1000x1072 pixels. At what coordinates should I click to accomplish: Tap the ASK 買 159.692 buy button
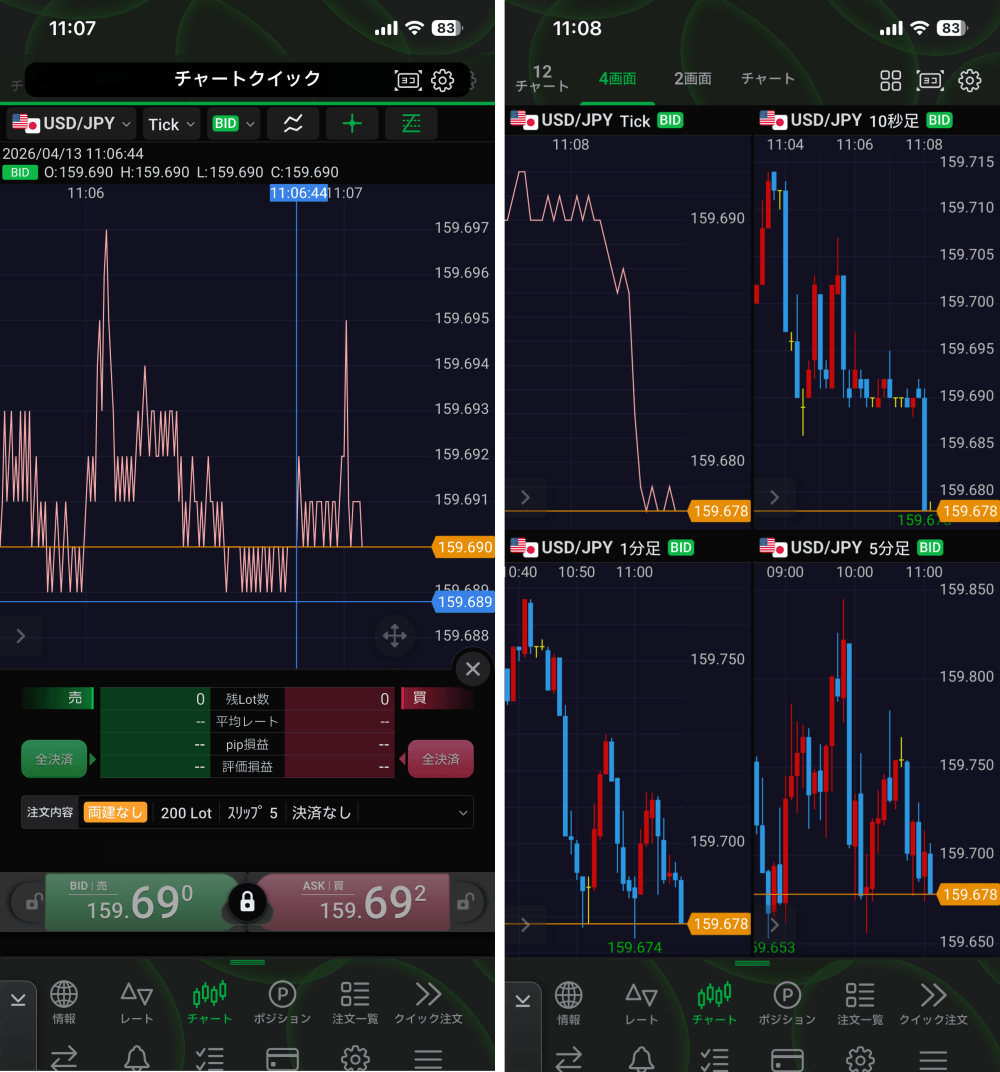click(x=355, y=902)
